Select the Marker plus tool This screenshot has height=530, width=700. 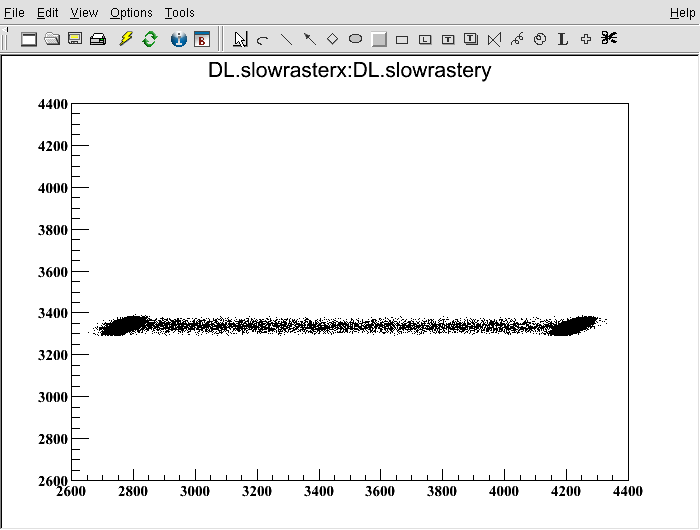586,39
